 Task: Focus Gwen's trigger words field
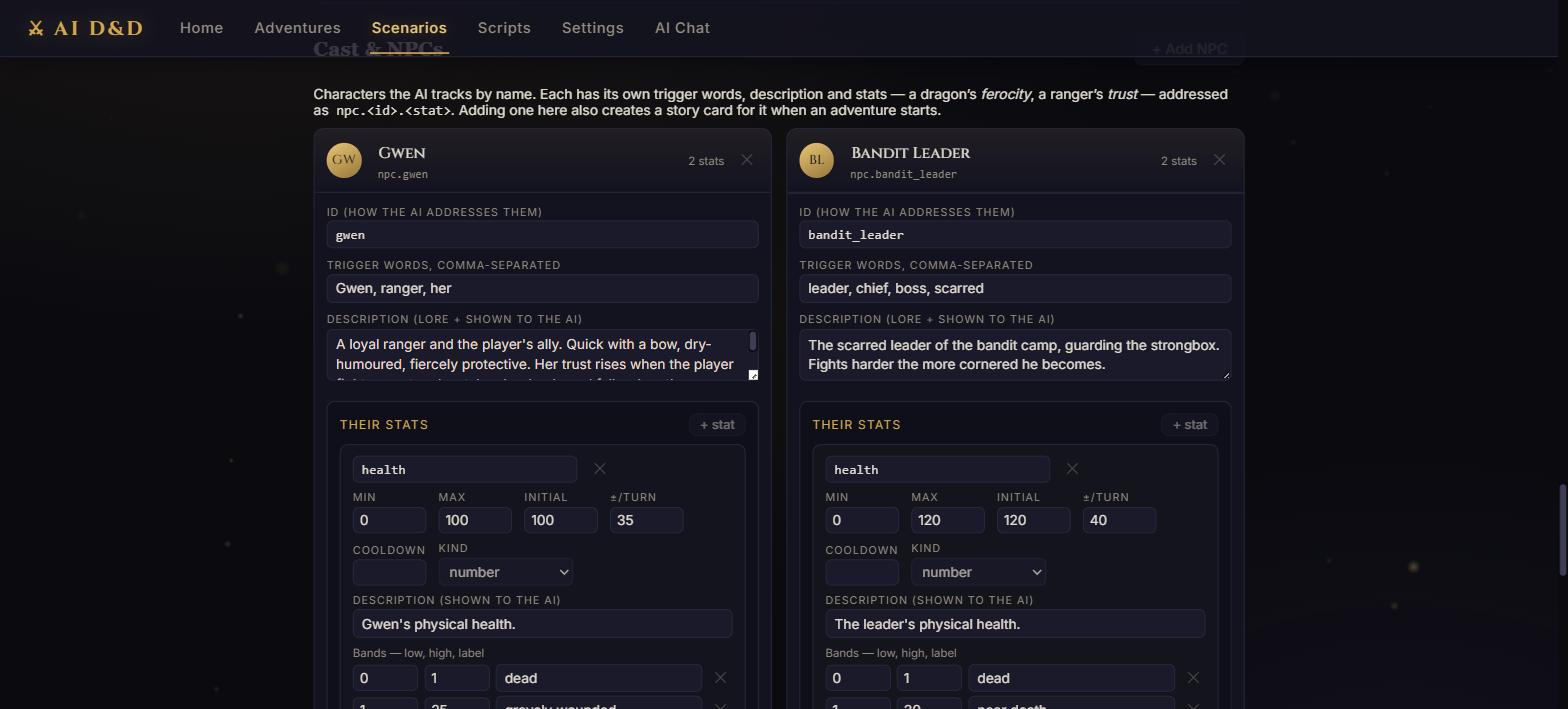(542, 288)
